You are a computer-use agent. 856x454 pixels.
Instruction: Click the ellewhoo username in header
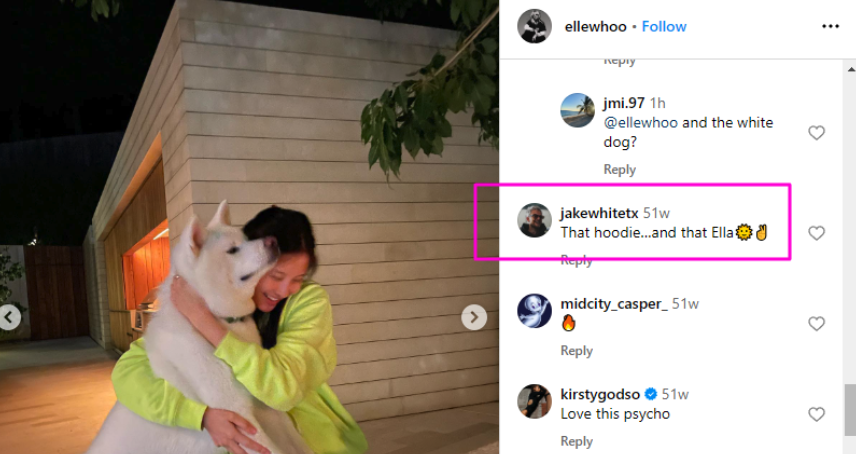click(596, 26)
